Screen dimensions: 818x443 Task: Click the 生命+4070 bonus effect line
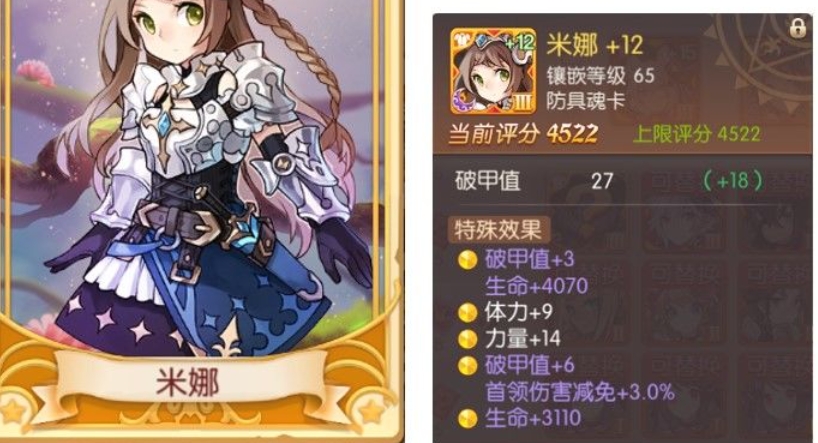[536, 285]
